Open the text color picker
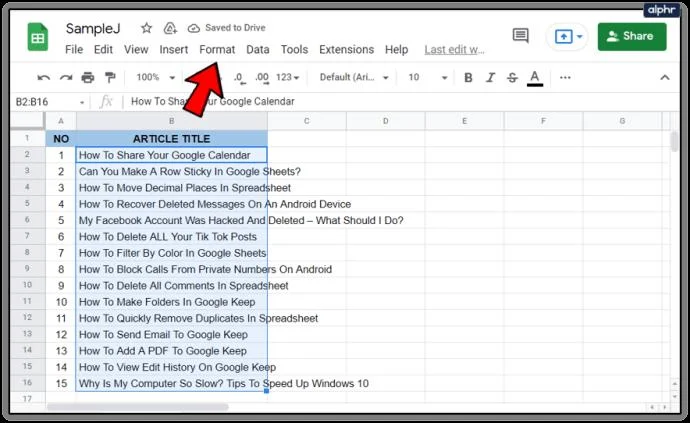The image size is (690, 423). click(535, 77)
